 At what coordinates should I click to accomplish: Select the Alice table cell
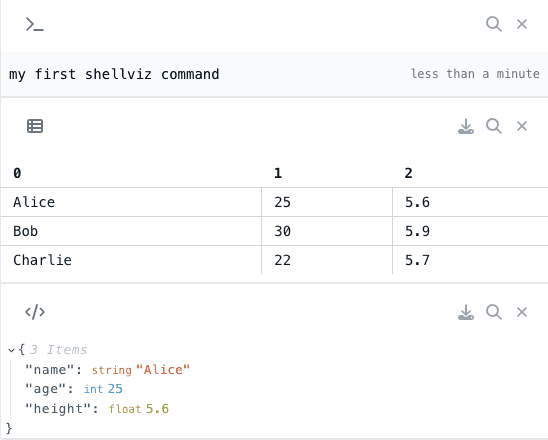131,202
